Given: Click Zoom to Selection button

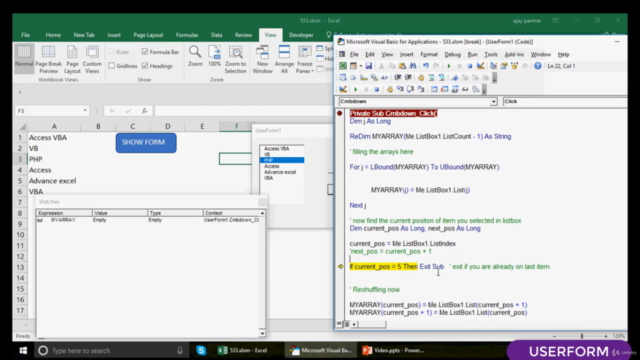Looking at the screenshot, I should coord(236,59).
